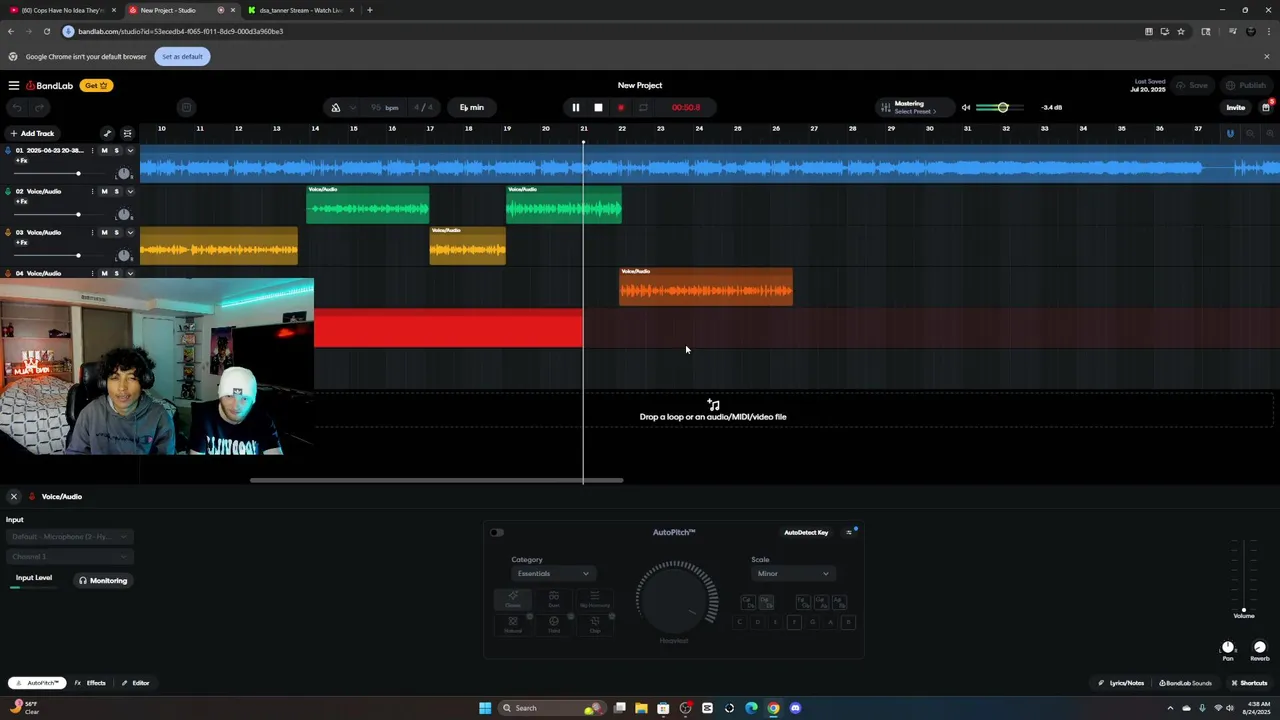This screenshot has width=1280, height=720.
Task: Open AutoPitch Scale Minor dropdown
Action: pyautogui.click(x=792, y=573)
